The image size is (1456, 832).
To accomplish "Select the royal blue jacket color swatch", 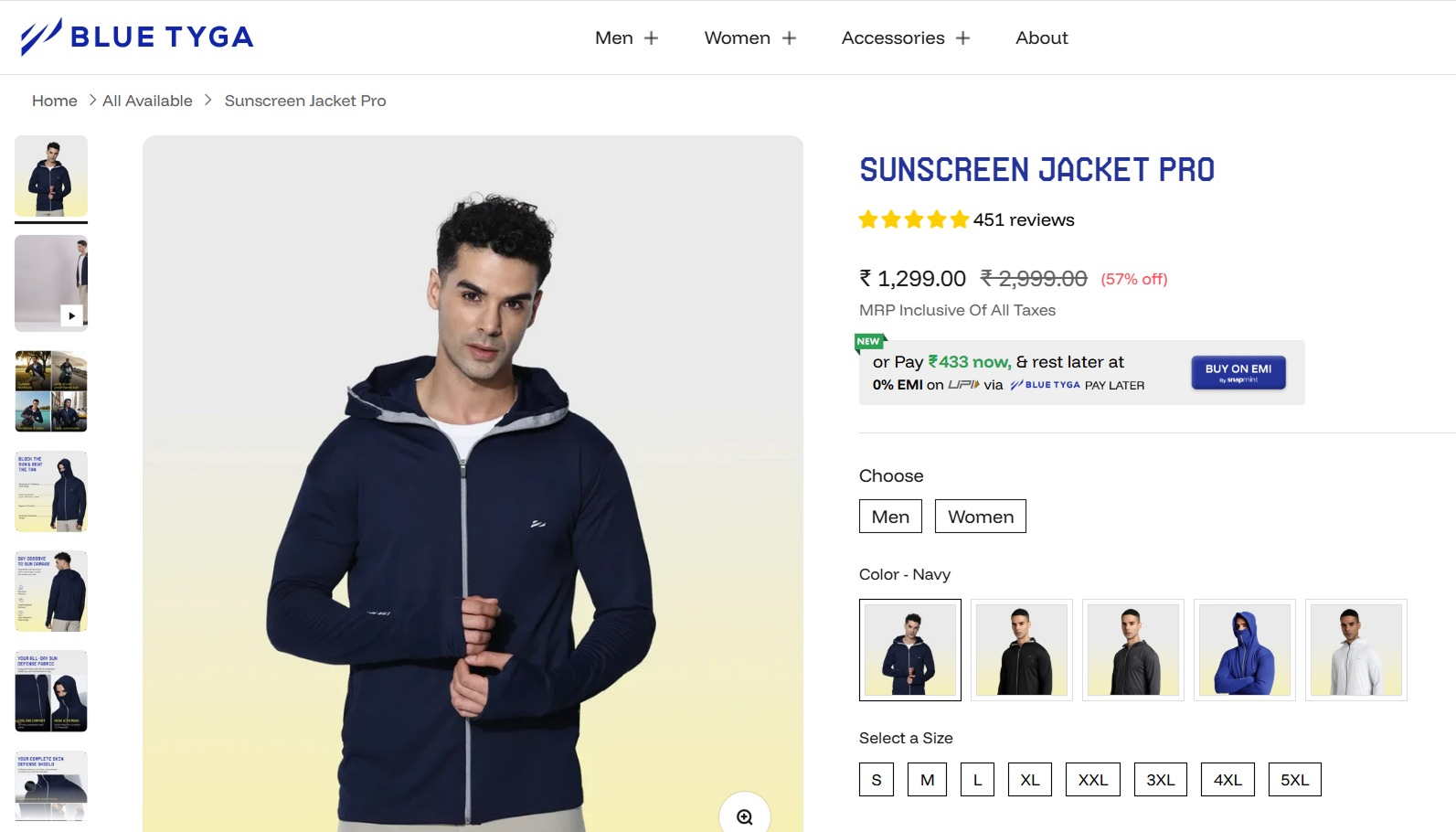I will pyautogui.click(x=1245, y=650).
